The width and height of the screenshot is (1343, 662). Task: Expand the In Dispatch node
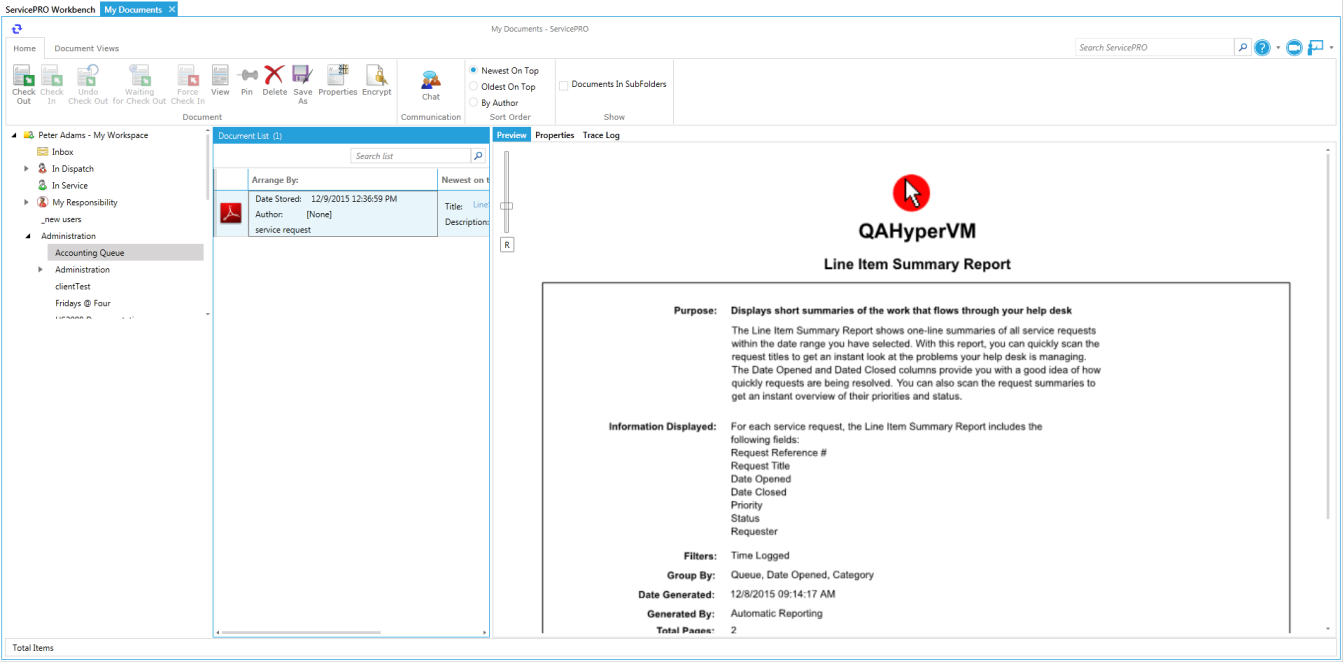27,169
